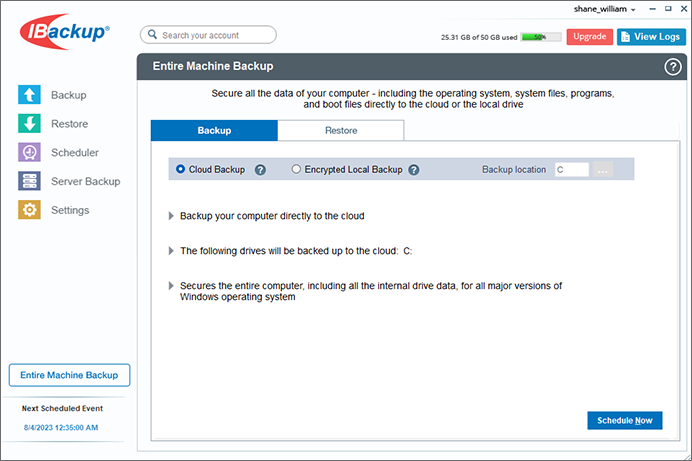Open Backup from the sidebar menu
The width and height of the screenshot is (692, 461).
pos(68,95)
